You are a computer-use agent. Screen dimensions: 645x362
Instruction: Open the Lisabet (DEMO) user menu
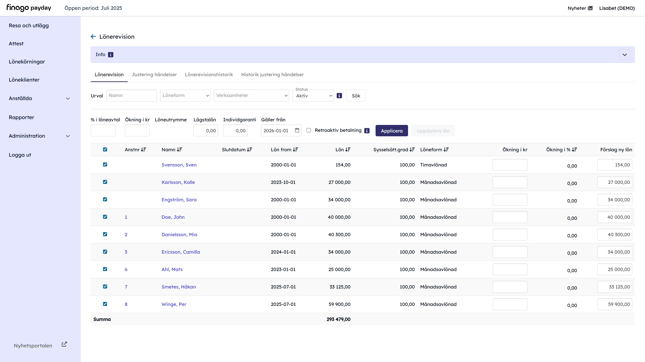tap(617, 8)
